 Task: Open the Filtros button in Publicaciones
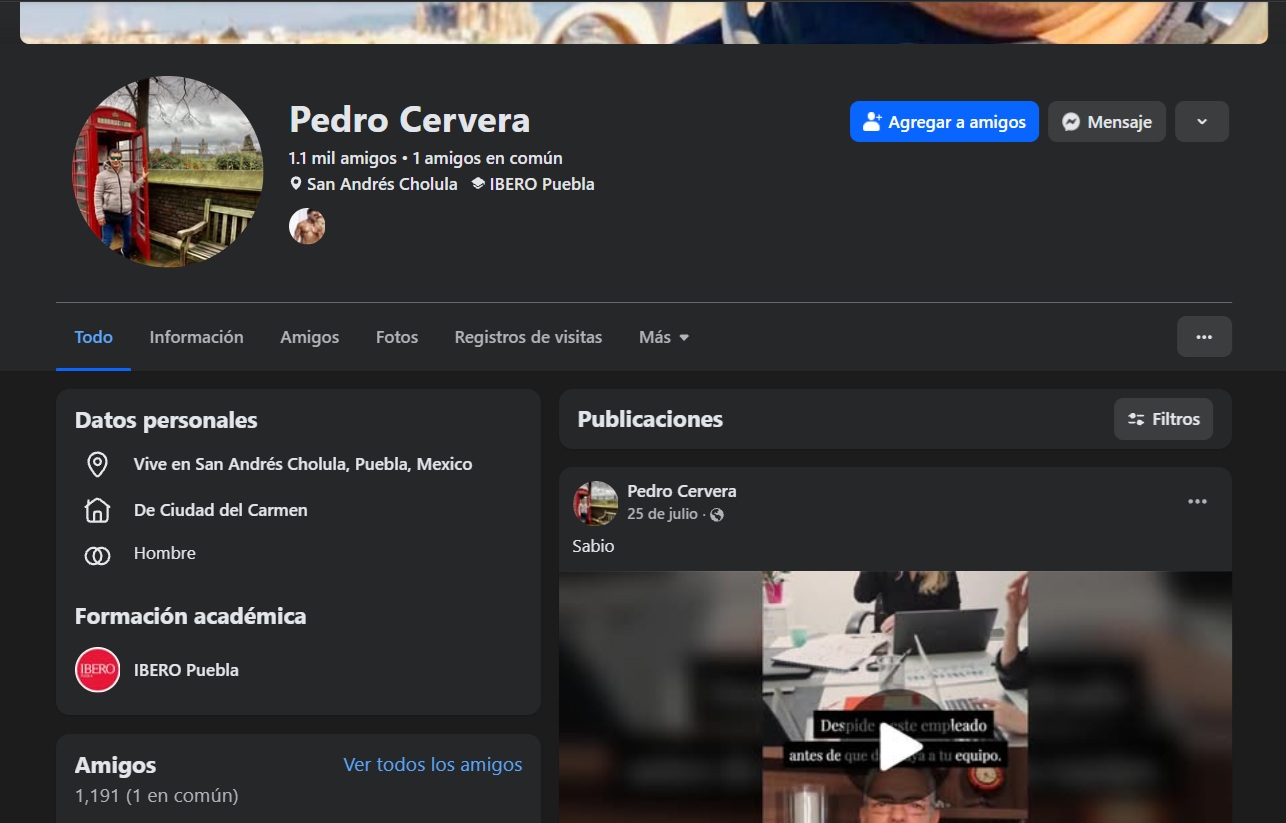[1163, 419]
